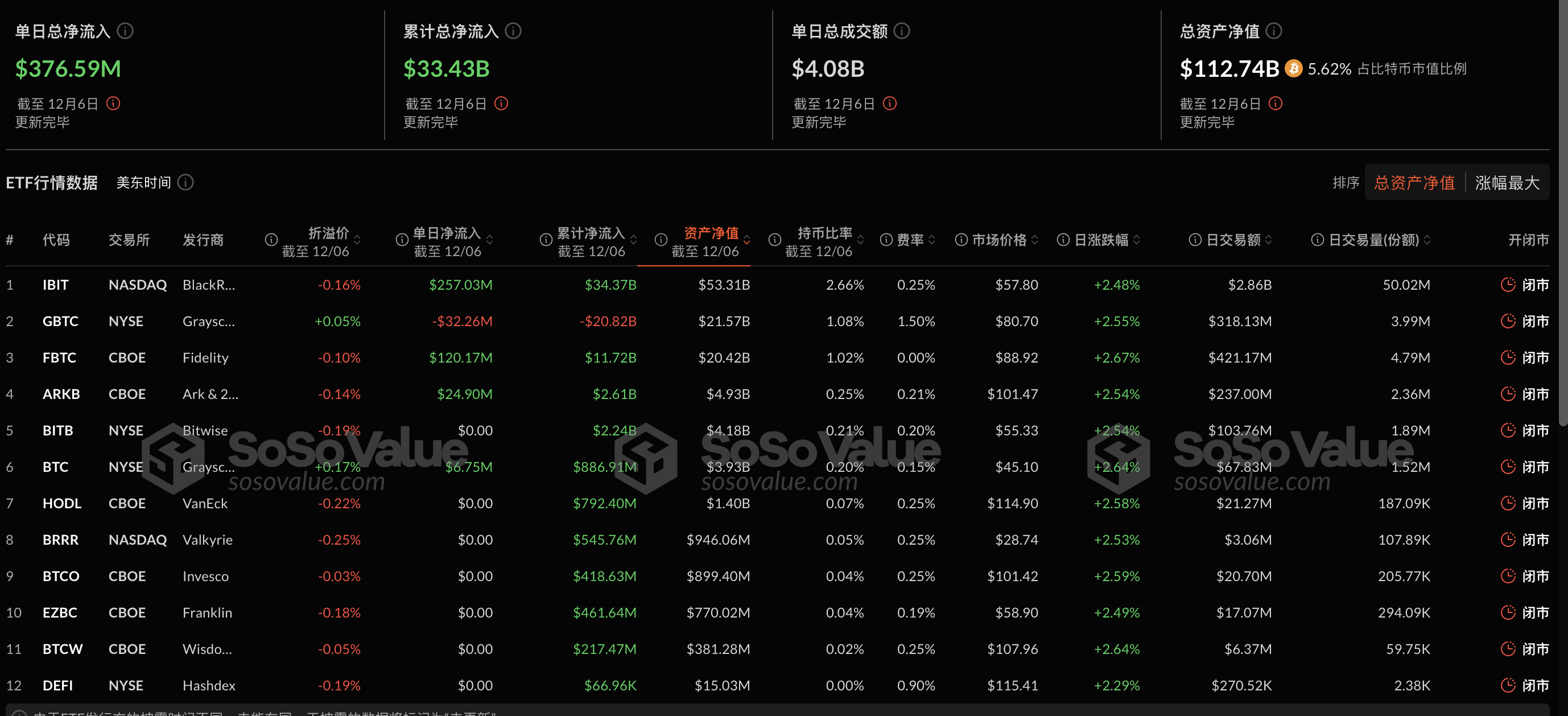Screen dimensions: 1568x716
Task: Click the info icon next to 单日总成交额
Action: pyautogui.click(x=901, y=31)
